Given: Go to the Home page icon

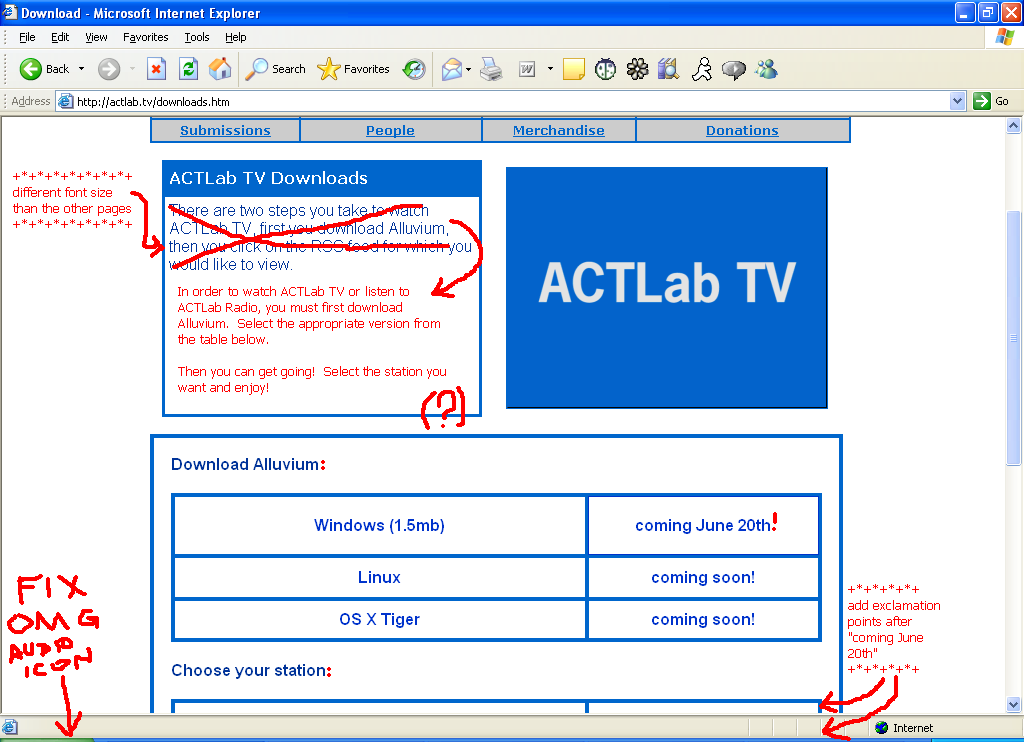Looking at the screenshot, I should click(x=220, y=69).
